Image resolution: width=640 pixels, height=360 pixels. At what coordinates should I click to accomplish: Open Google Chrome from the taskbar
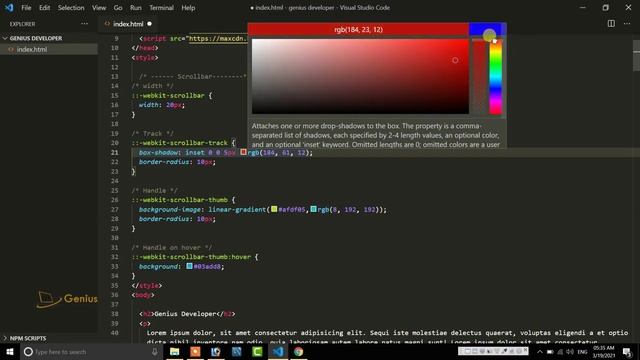tap(299, 351)
